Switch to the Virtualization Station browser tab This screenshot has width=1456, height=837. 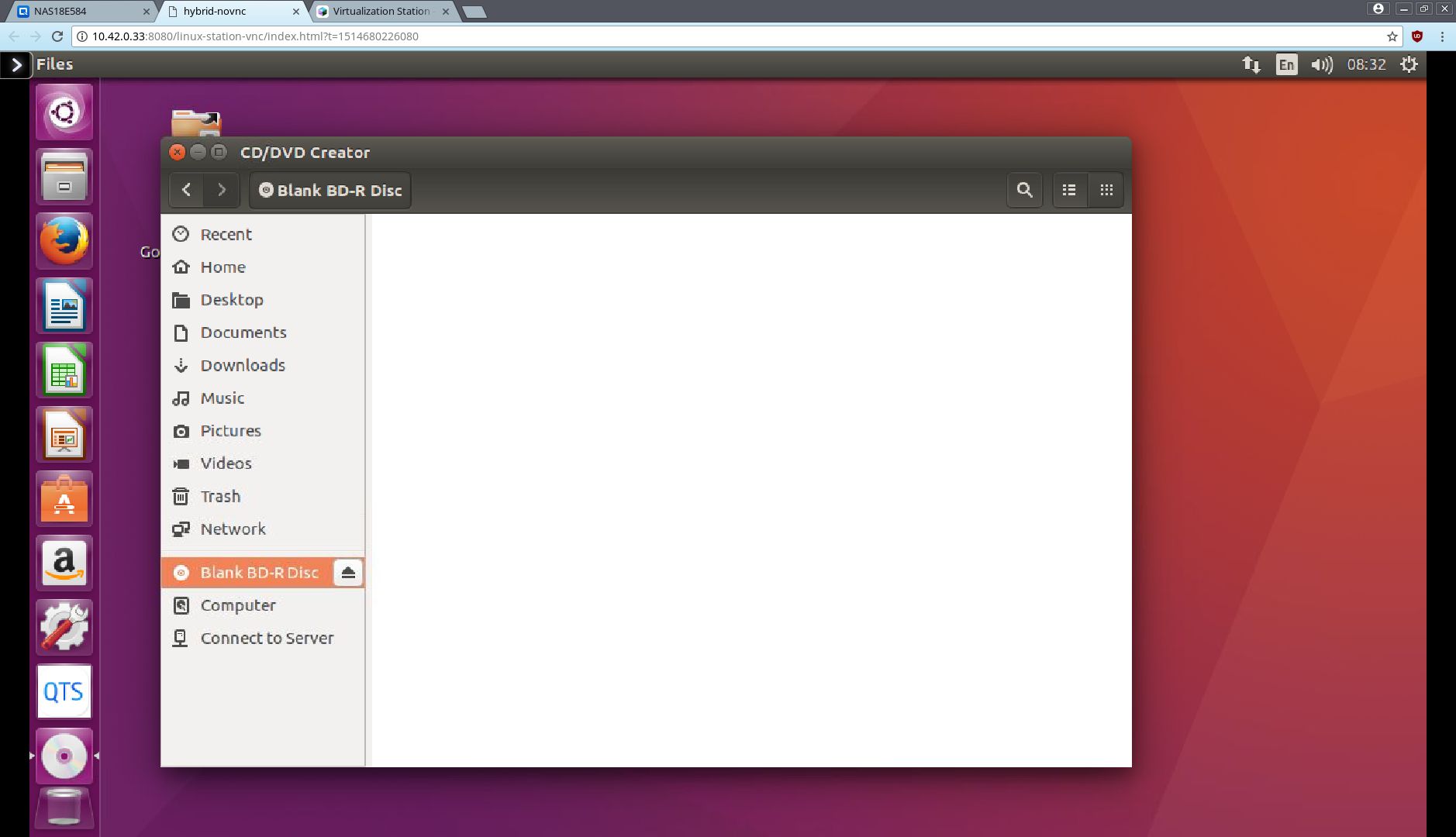tap(385, 11)
